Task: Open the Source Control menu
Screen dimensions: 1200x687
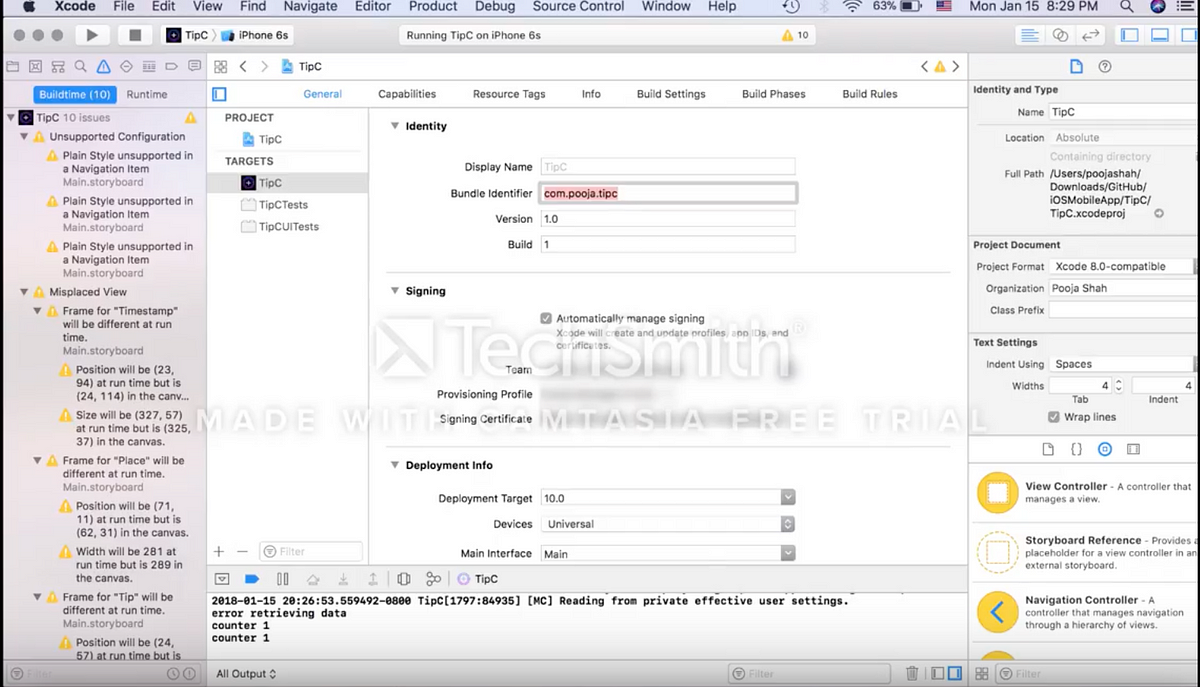Action: [578, 6]
